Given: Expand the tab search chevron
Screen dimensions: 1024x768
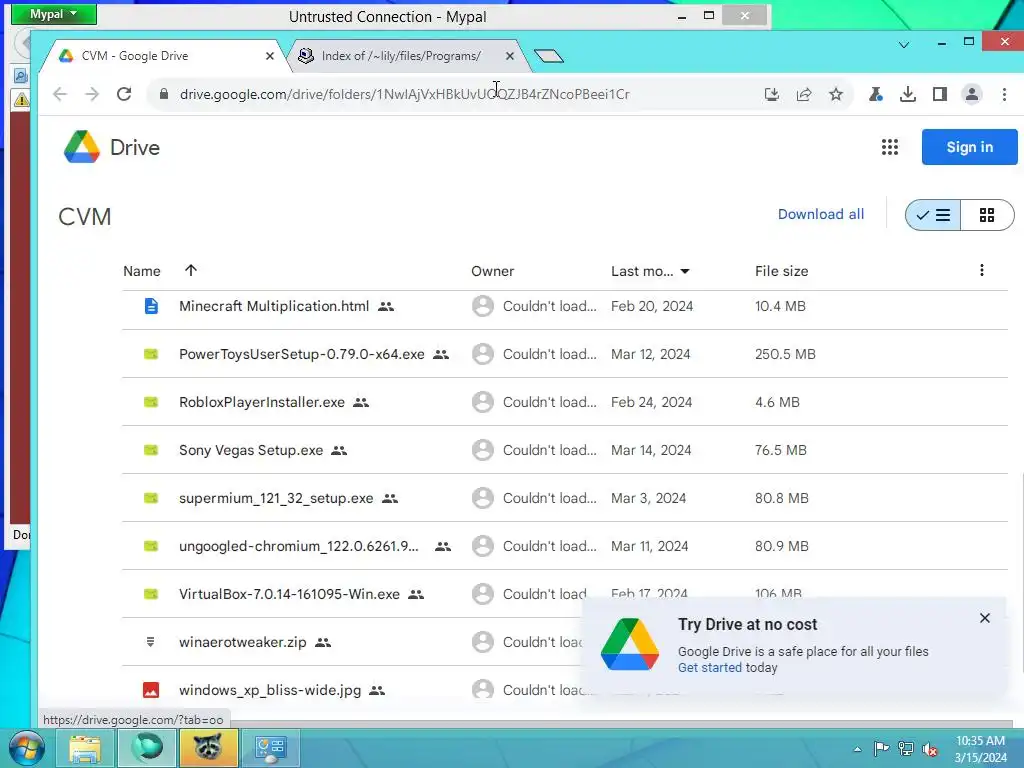Looking at the screenshot, I should click(x=904, y=45).
